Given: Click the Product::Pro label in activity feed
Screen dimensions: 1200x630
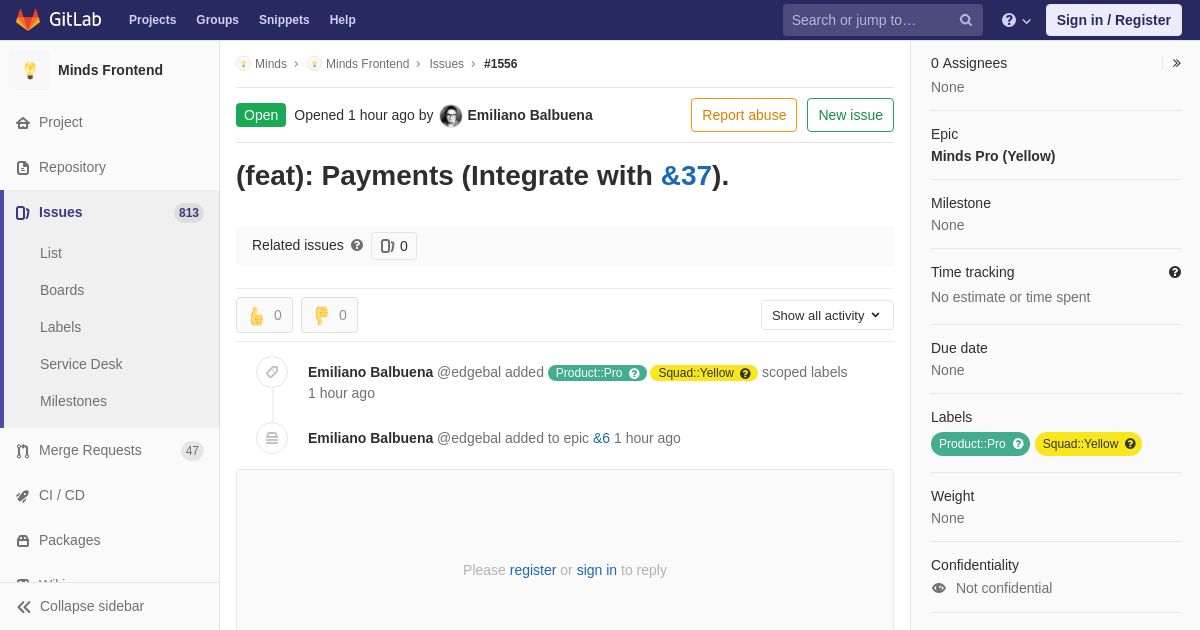Looking at the screenshot, I should (x=597, y=373).
